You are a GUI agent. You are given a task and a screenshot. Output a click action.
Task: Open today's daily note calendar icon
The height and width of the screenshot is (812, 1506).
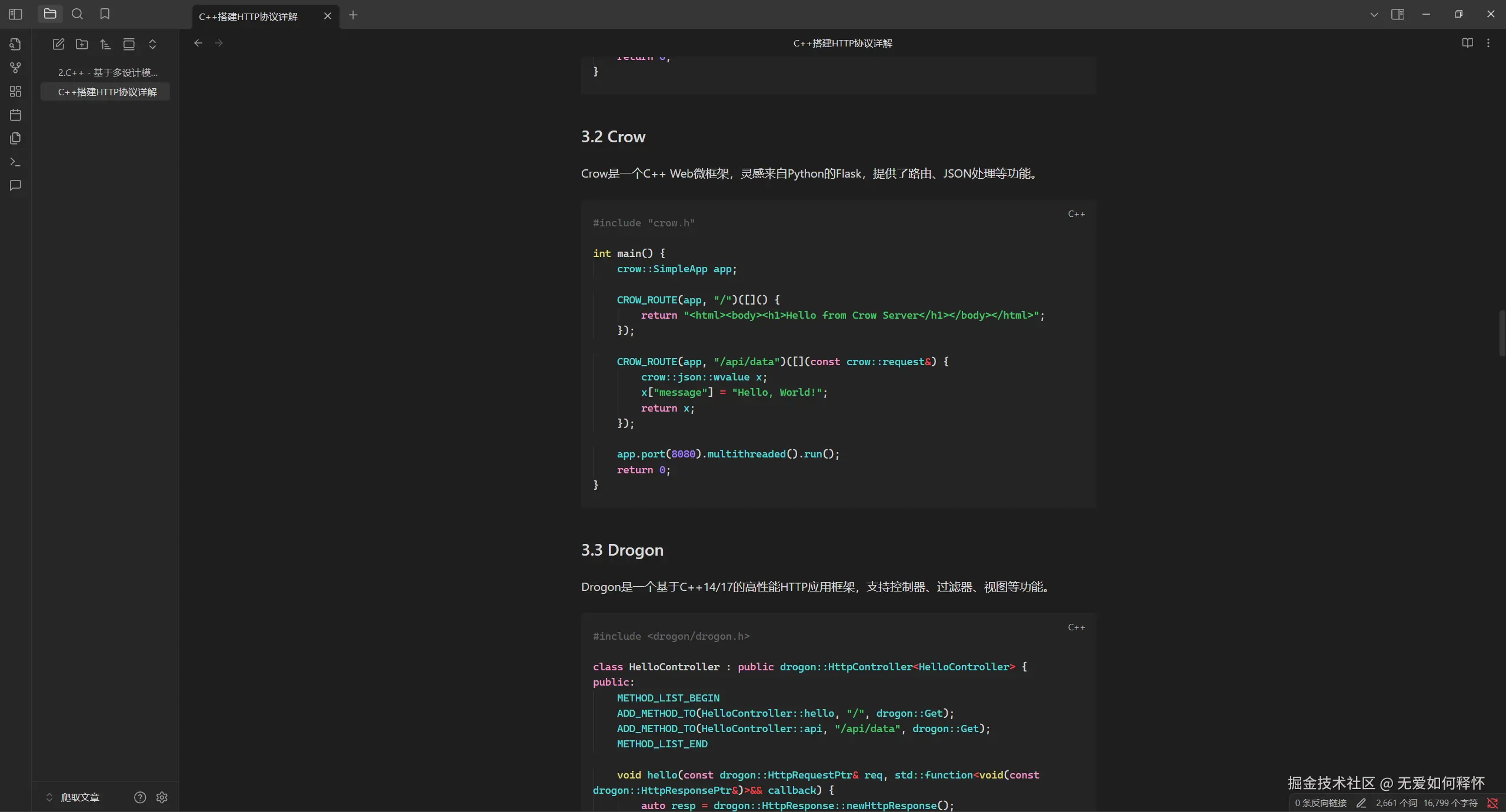pyautogui.click(x=16, y=115)
